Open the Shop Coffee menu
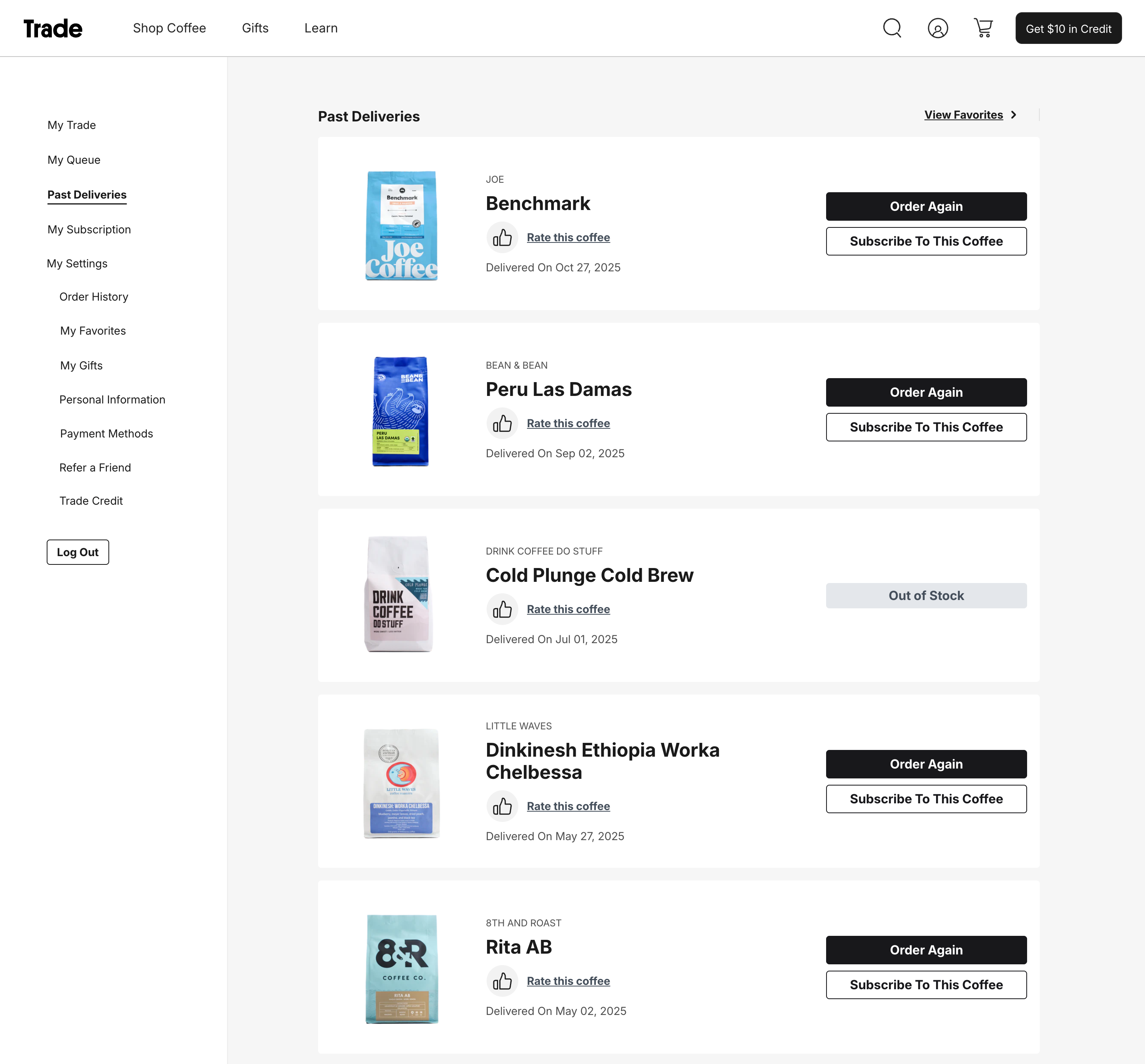Viewport: 1145px width, 1064px height. click(169, 28)
